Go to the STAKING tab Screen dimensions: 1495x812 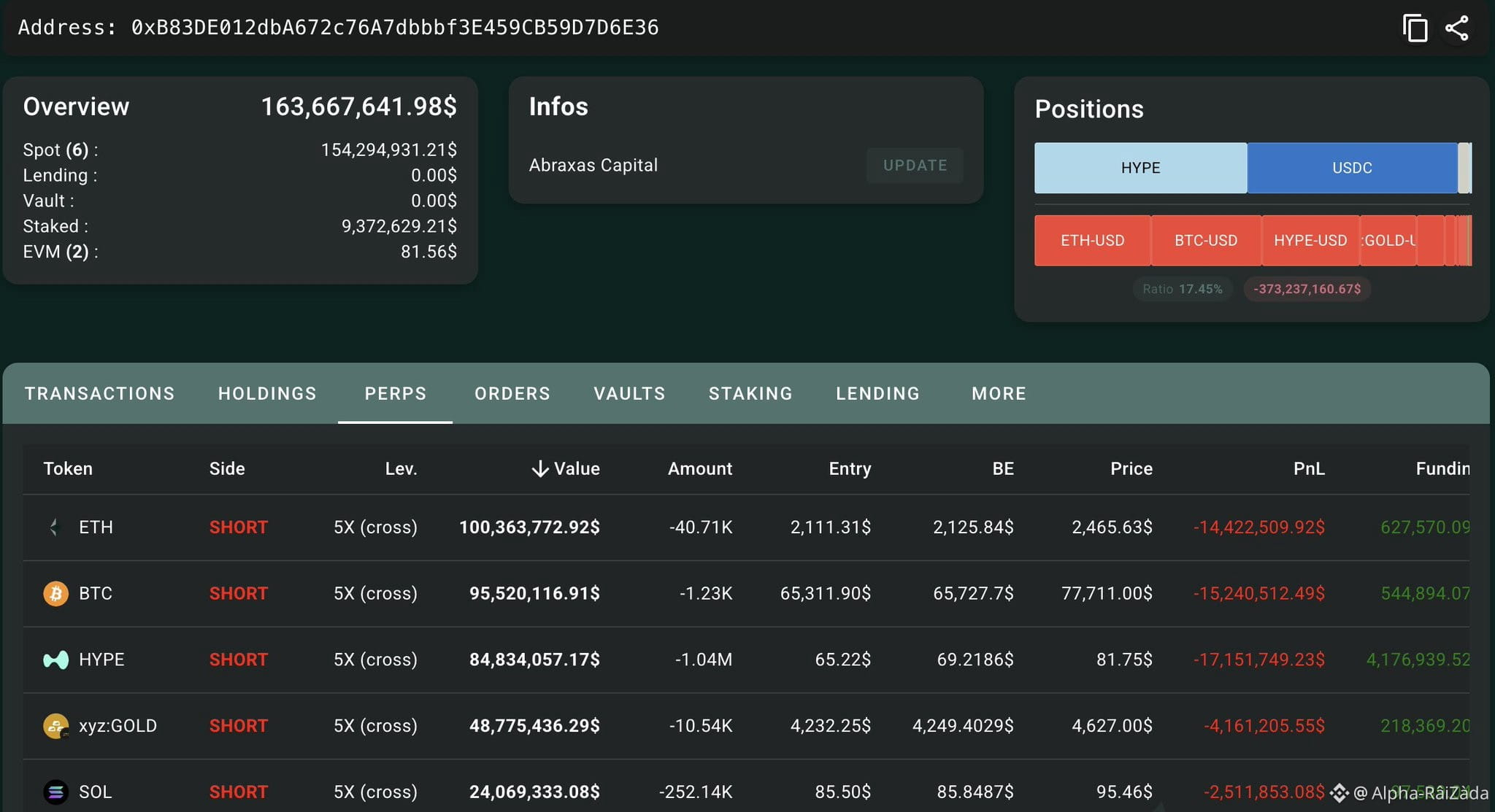(750, 393)
